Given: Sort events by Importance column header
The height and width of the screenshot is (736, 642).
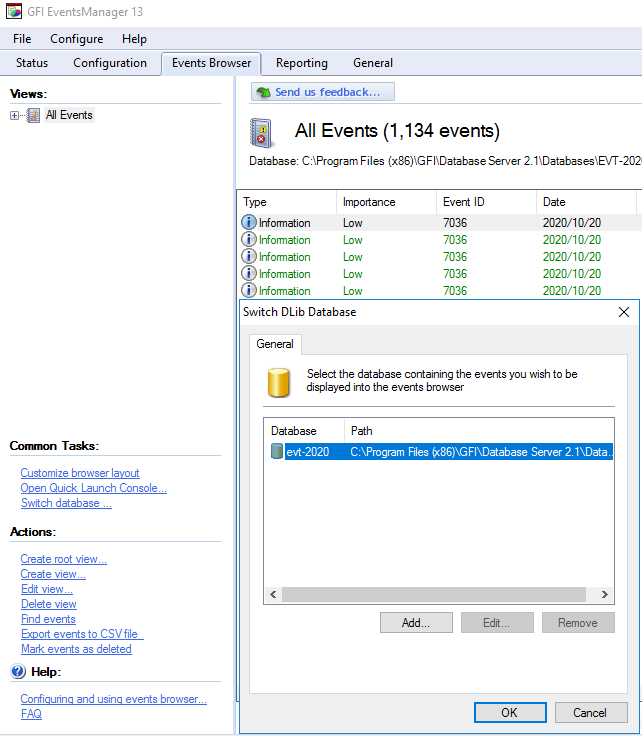Looking at the screenshot, I should [x=386, y=202].
